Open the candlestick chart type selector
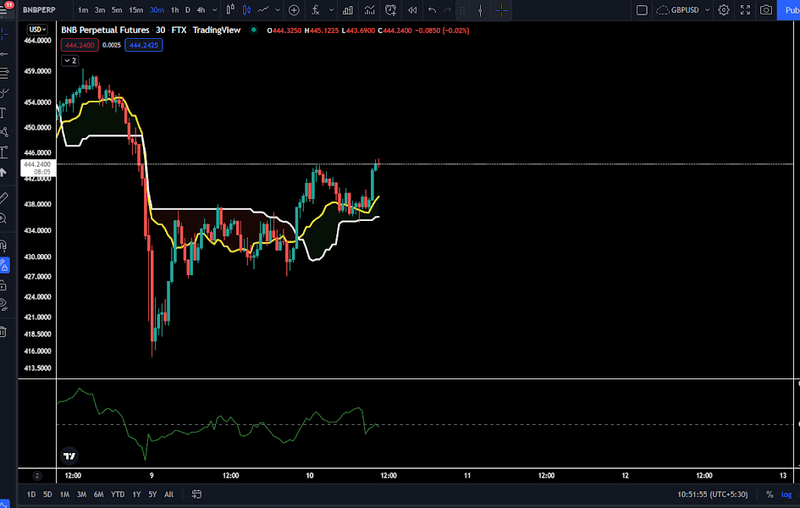Screen dimensions: 800x508 pyautogui.click(x=243, y=10)
